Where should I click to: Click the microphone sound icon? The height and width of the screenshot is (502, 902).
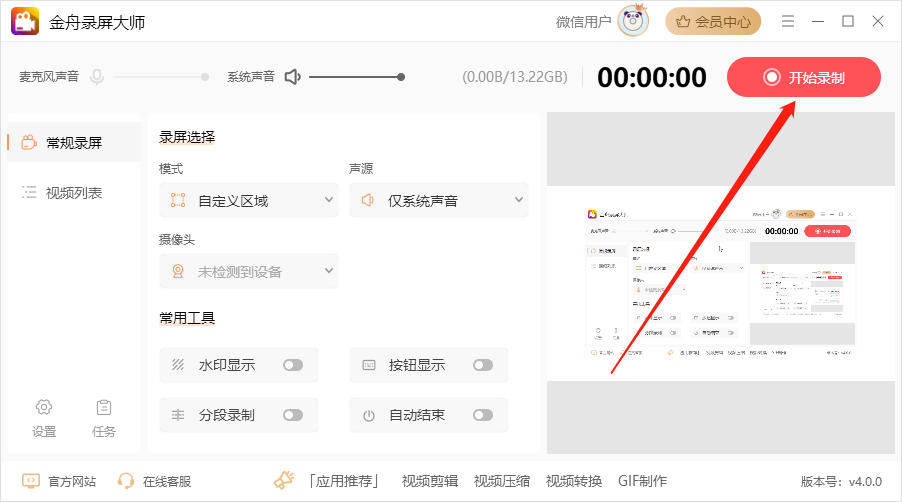click(x=97, y=77)
